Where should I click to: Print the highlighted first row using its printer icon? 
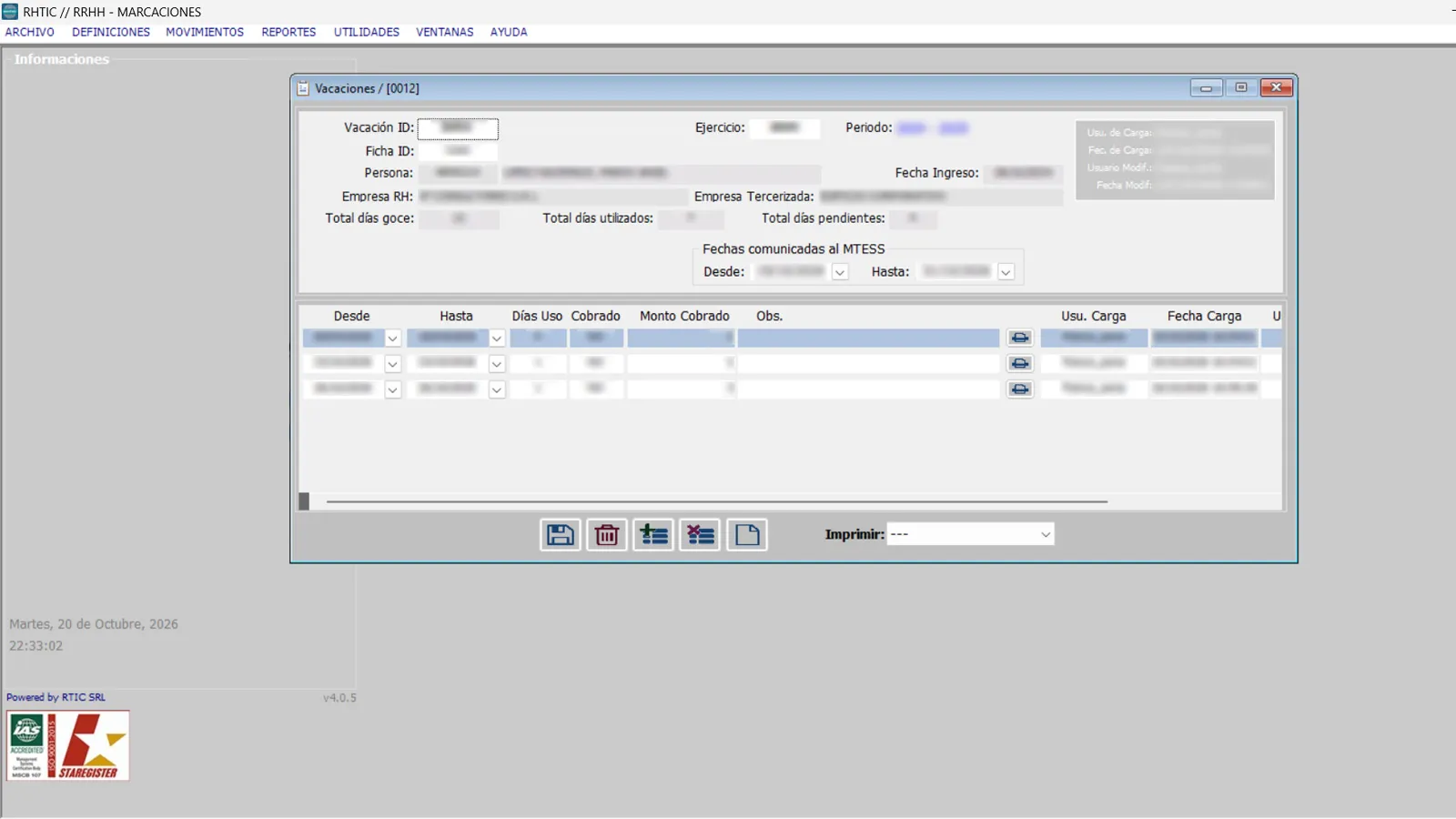[x=1020, y=338]
